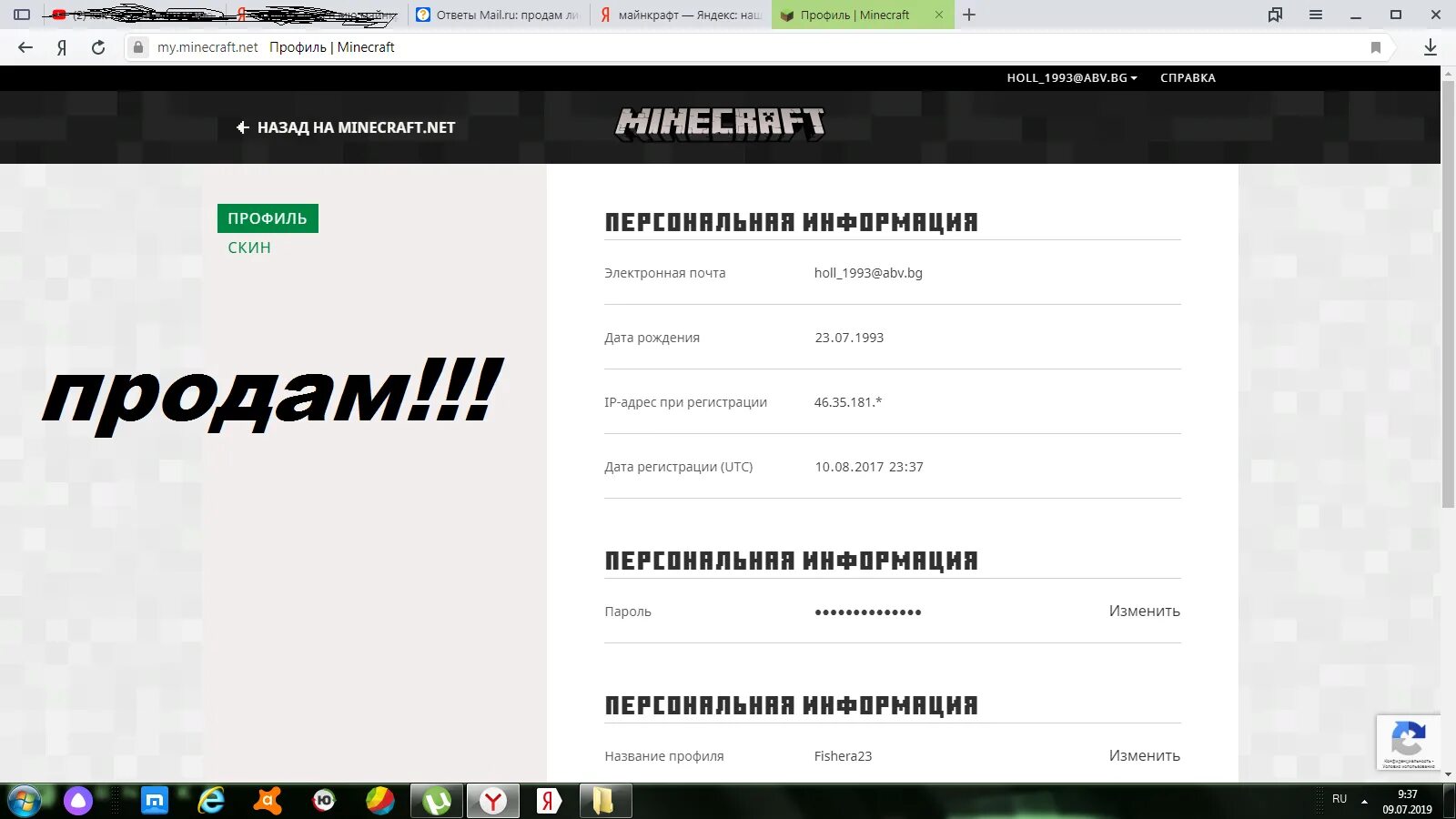Open a new browser tab
Image resolution: width=1456 pixels, height=819 pixels.
969,15
